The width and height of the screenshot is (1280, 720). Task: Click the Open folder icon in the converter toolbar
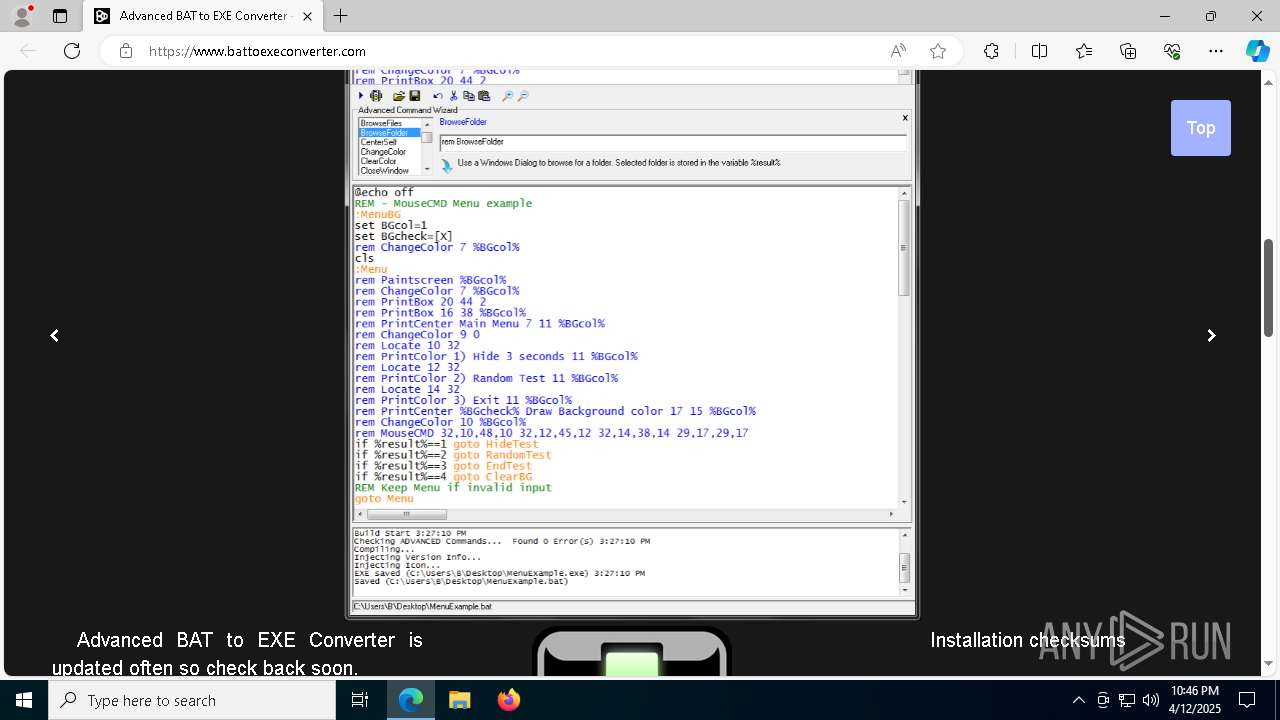pyautogui.click(x=399, y=96)
